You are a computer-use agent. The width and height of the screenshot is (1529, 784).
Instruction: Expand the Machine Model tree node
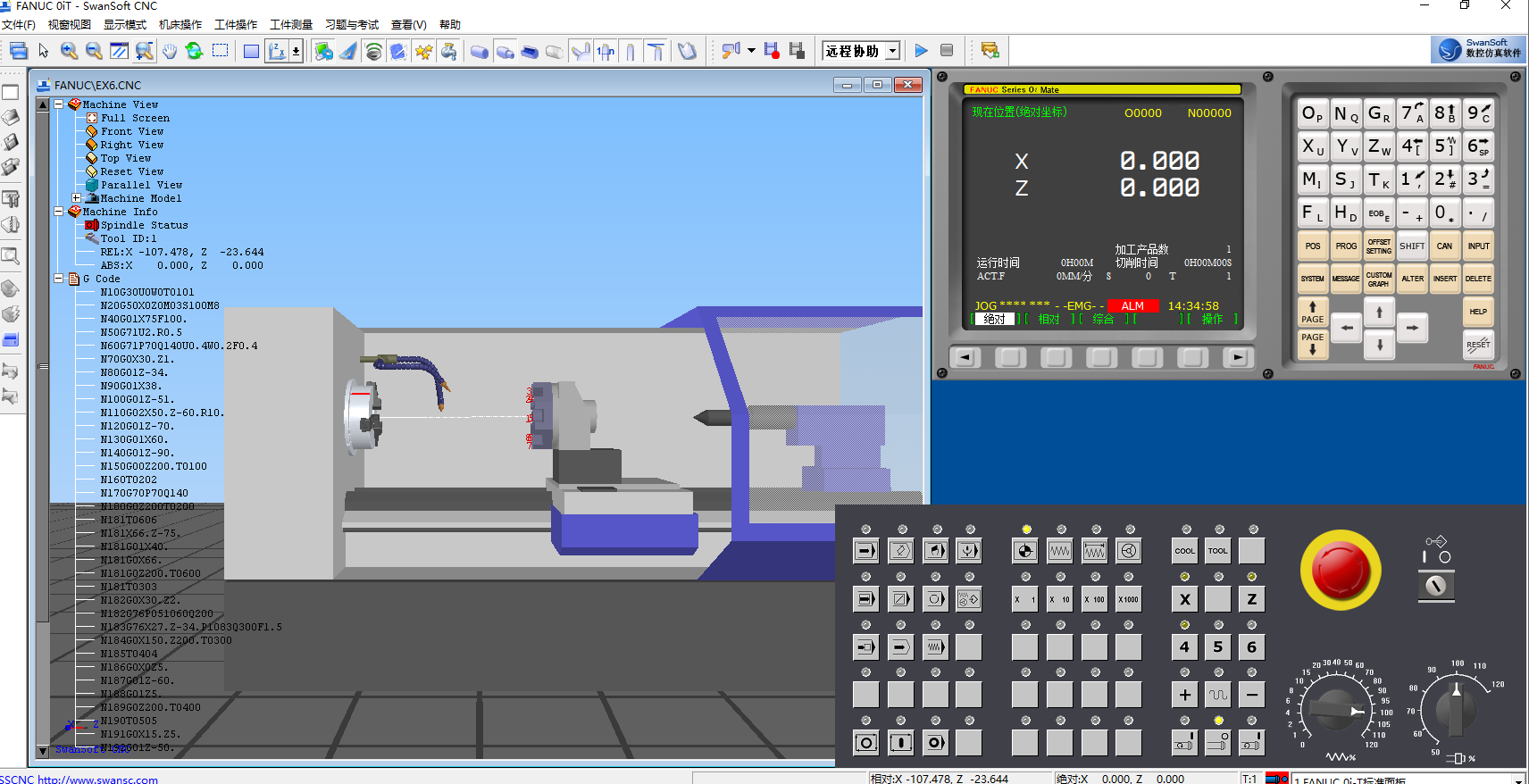[77, 198]
